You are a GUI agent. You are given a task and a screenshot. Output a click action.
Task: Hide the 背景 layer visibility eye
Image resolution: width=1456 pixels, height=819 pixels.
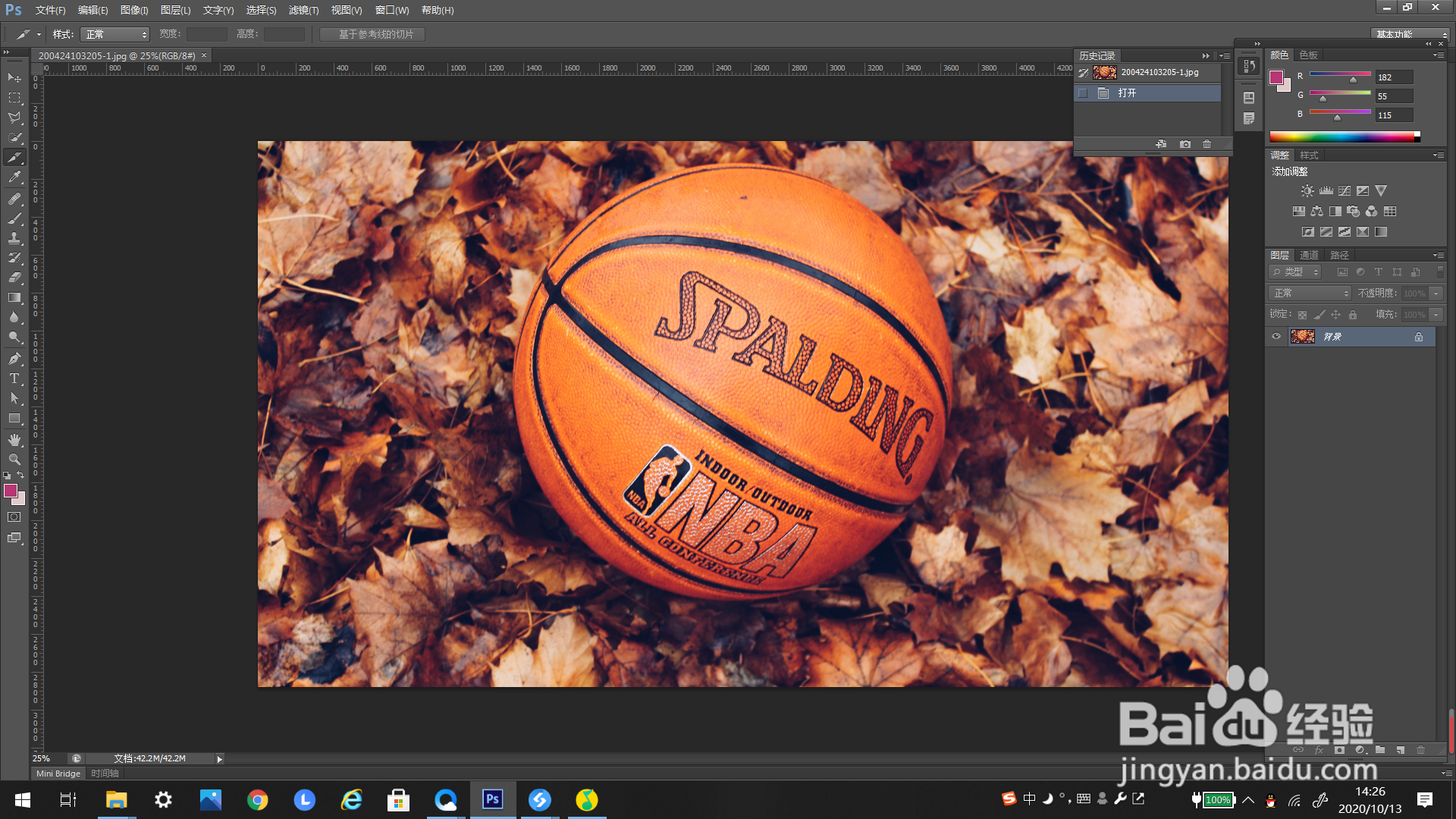coord(1276,337)
